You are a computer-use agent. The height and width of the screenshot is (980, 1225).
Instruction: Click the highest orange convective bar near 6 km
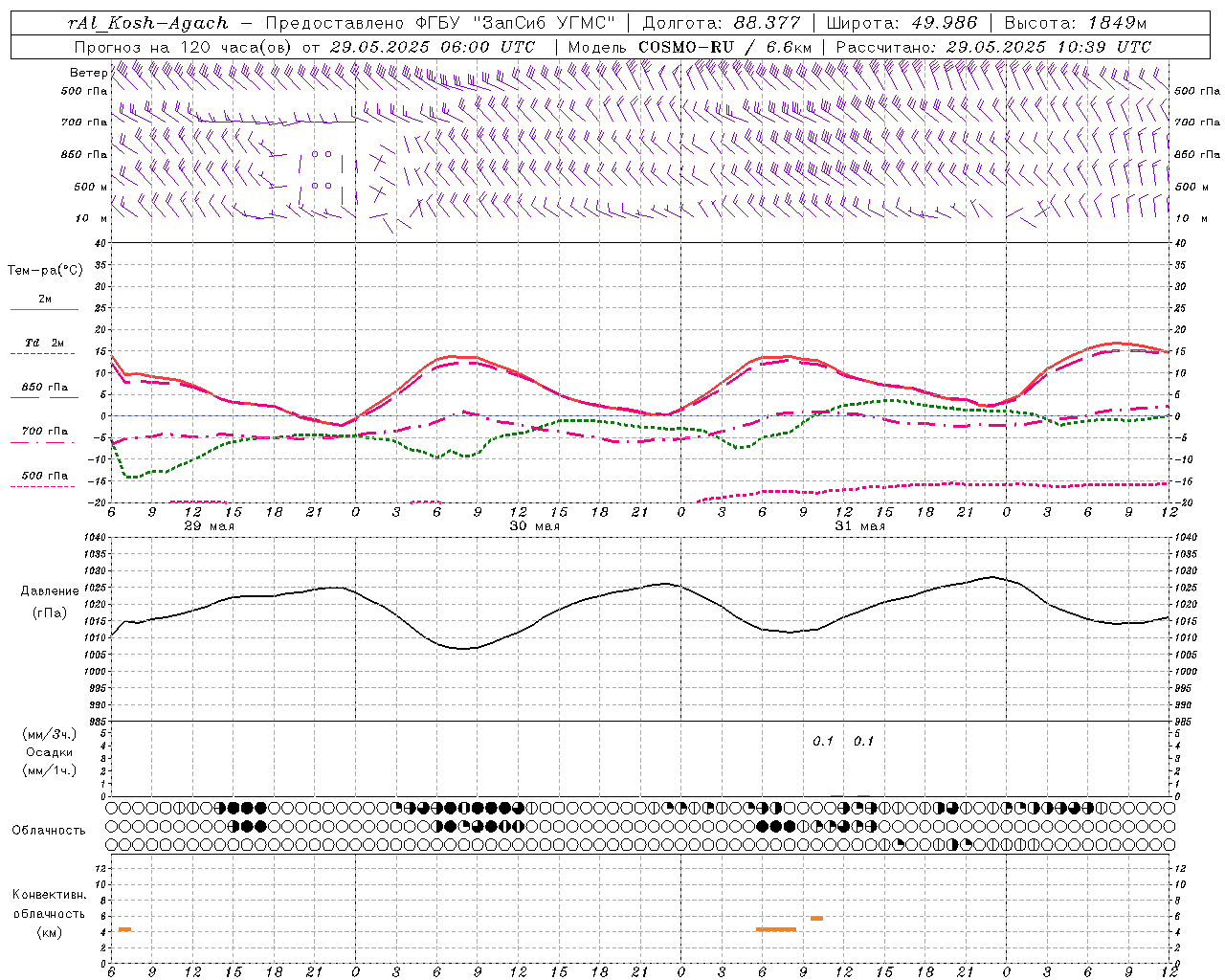816,919
